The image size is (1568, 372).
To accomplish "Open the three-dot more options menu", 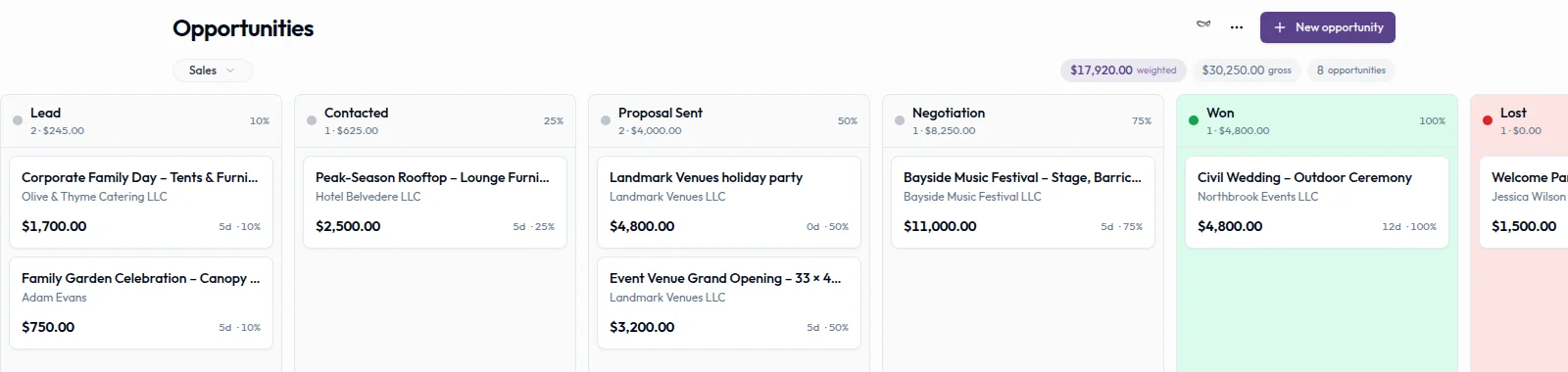I will click(x=1237, y=27).
